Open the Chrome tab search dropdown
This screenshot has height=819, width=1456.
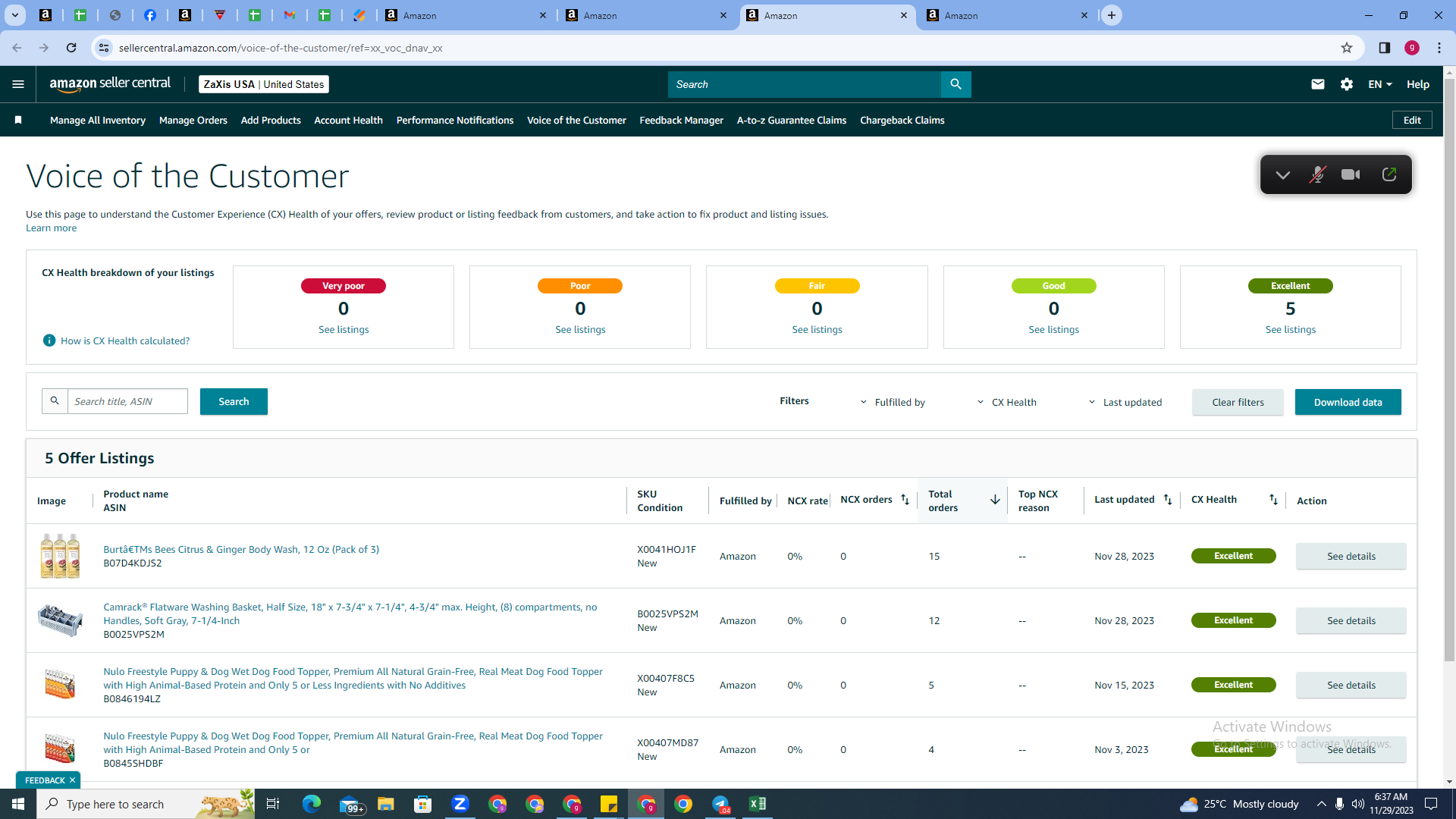[14, 15]
